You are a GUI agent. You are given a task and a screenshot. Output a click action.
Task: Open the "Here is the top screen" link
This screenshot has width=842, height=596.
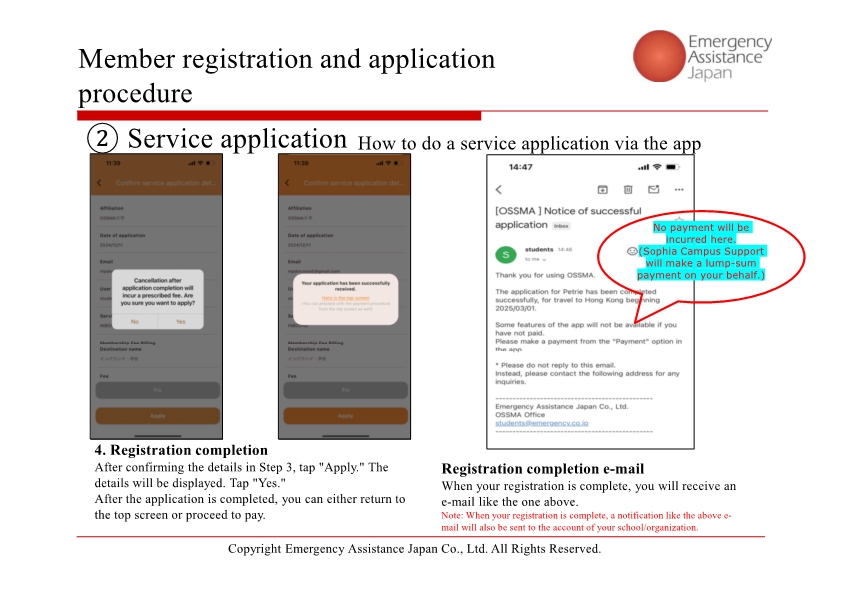[345, 298]
